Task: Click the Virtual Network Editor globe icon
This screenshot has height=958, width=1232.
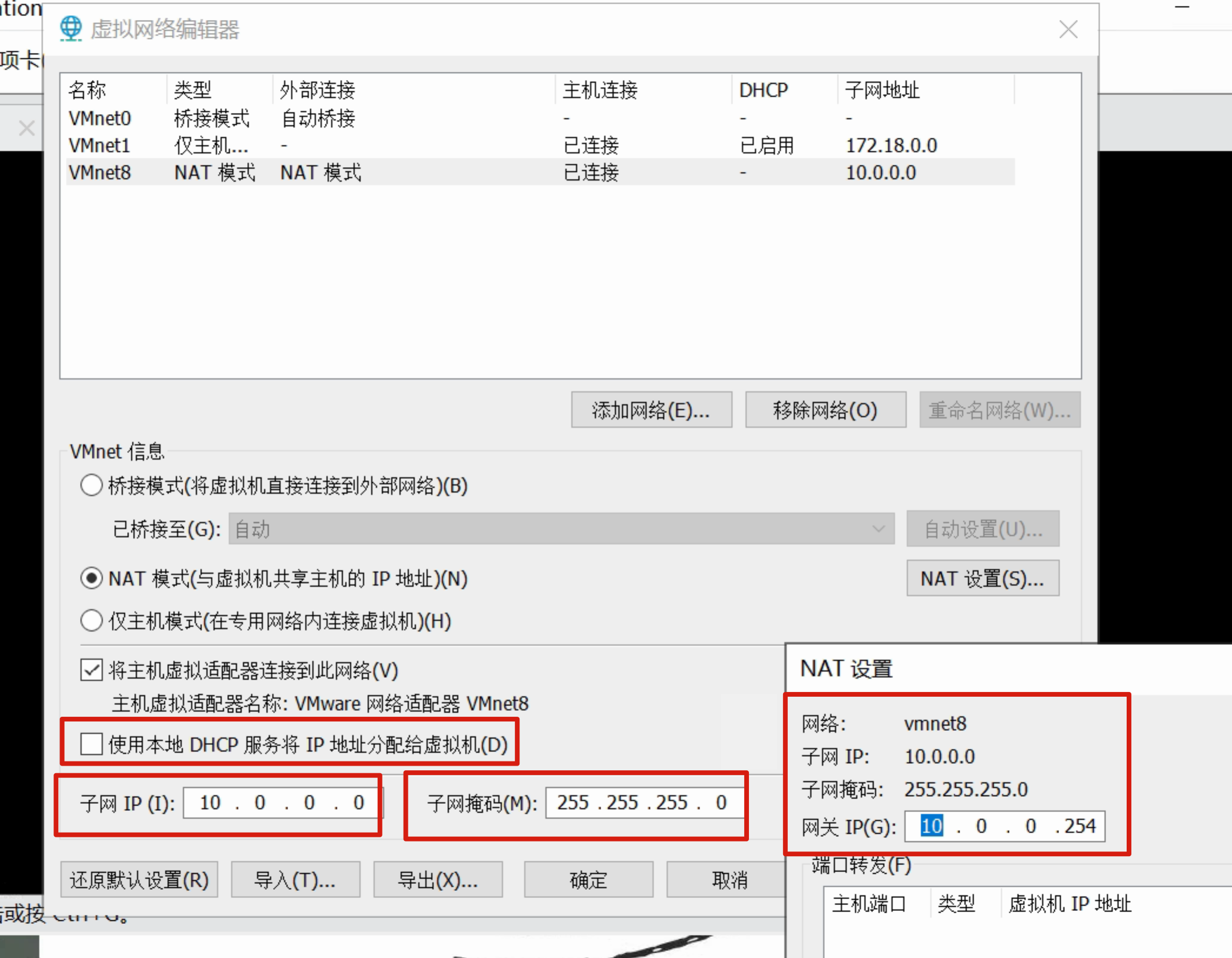Action: tap(71, 28)
